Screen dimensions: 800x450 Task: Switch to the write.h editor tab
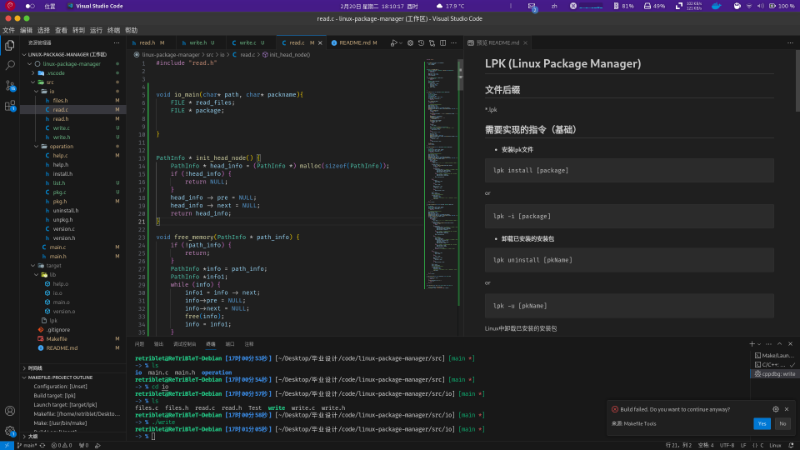[201, 43]
